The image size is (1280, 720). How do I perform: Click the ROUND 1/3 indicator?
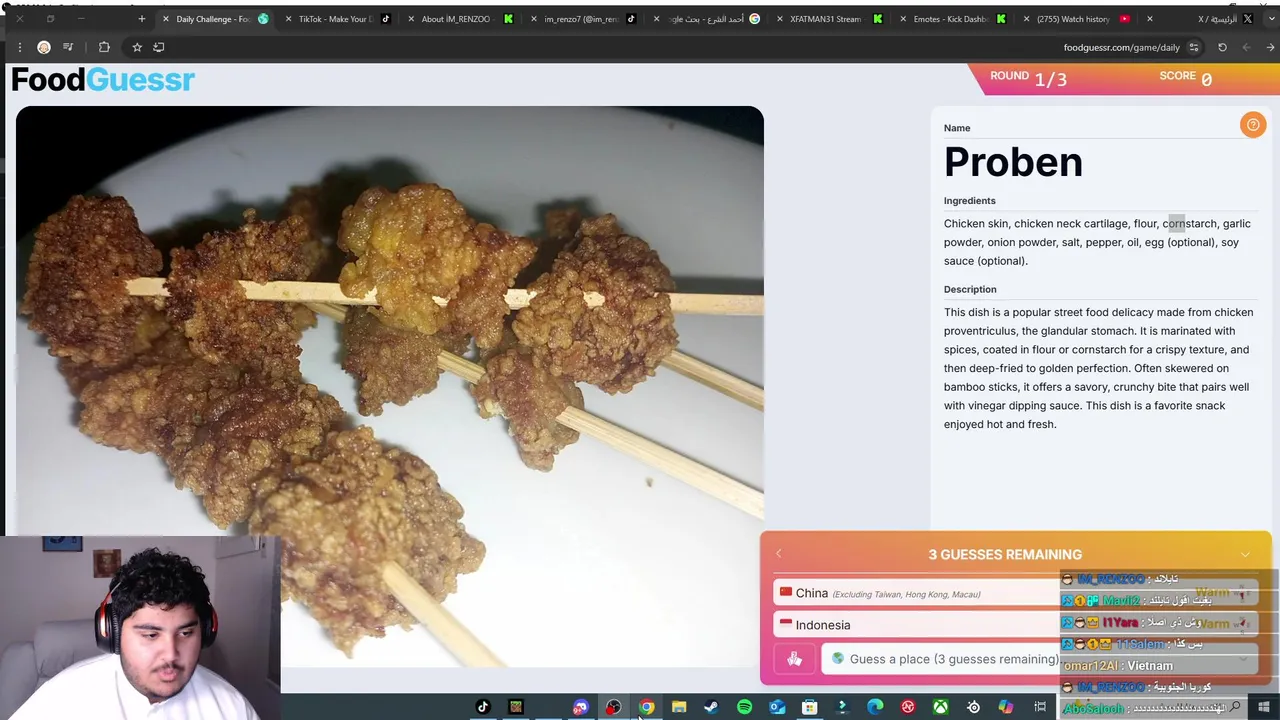click(x=1028, y=78)
